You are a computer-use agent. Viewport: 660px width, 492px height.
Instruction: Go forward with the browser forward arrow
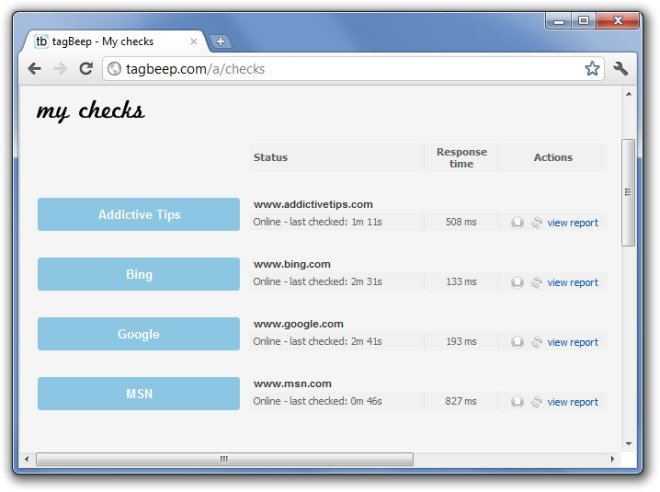click(60, 69)
